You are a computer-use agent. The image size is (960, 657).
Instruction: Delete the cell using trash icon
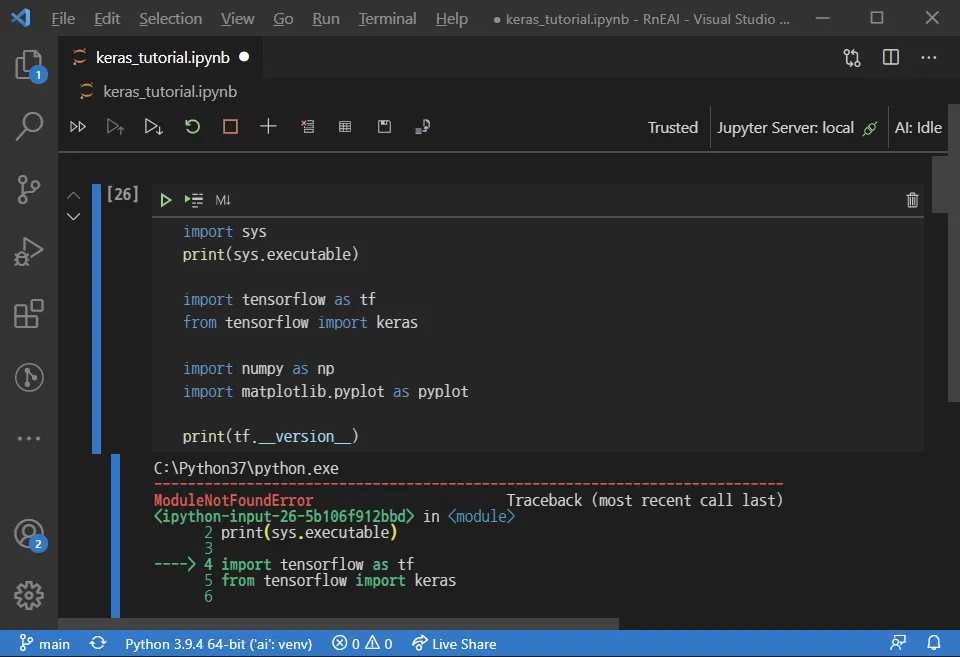point(912,200)
